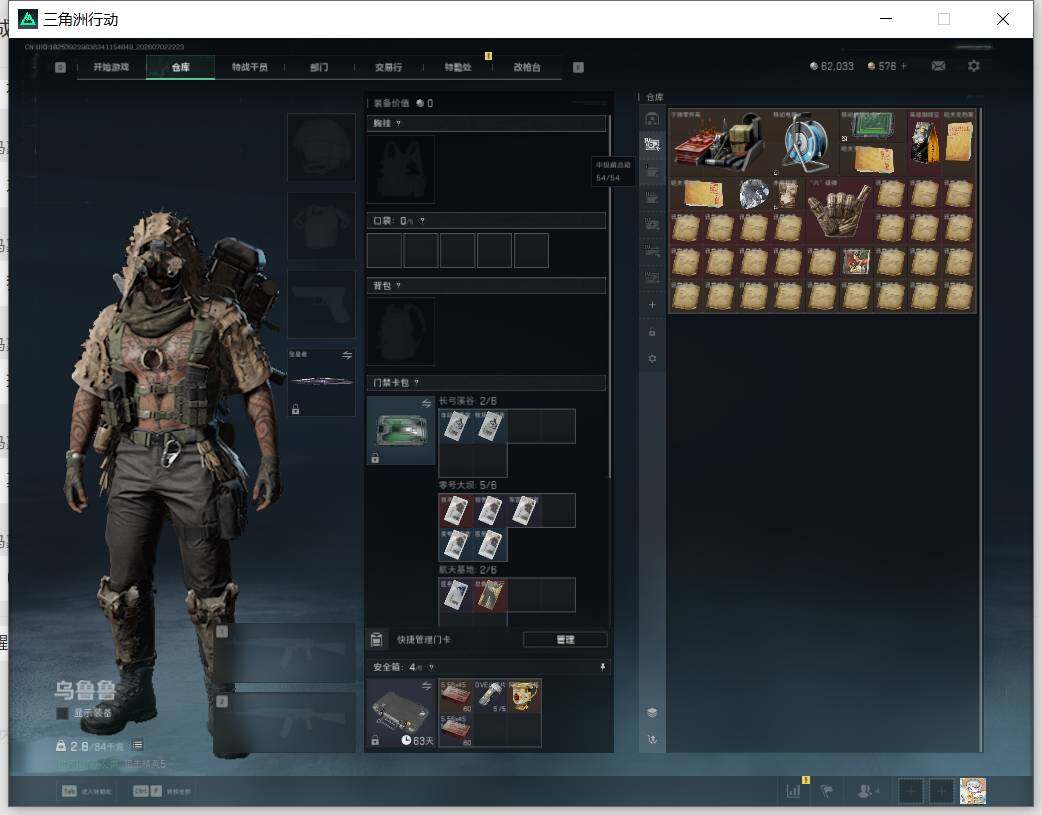Select the first 零号大坝 keycard

(x=456, y=511)
